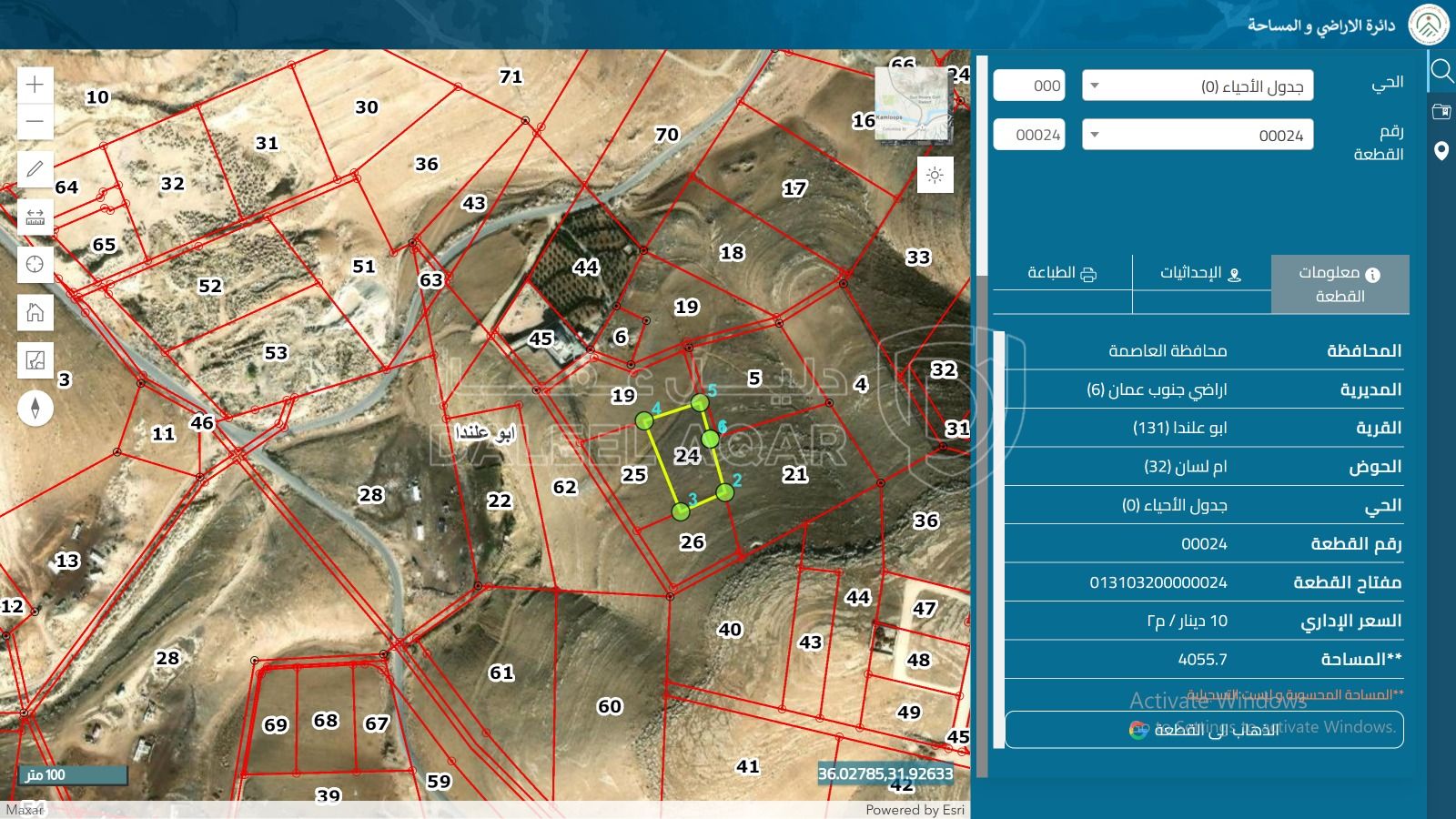The height and width of the screenshot is (819, 1456).
Task: Click the locate crosshair tool
Action: [x=35, y=265]
